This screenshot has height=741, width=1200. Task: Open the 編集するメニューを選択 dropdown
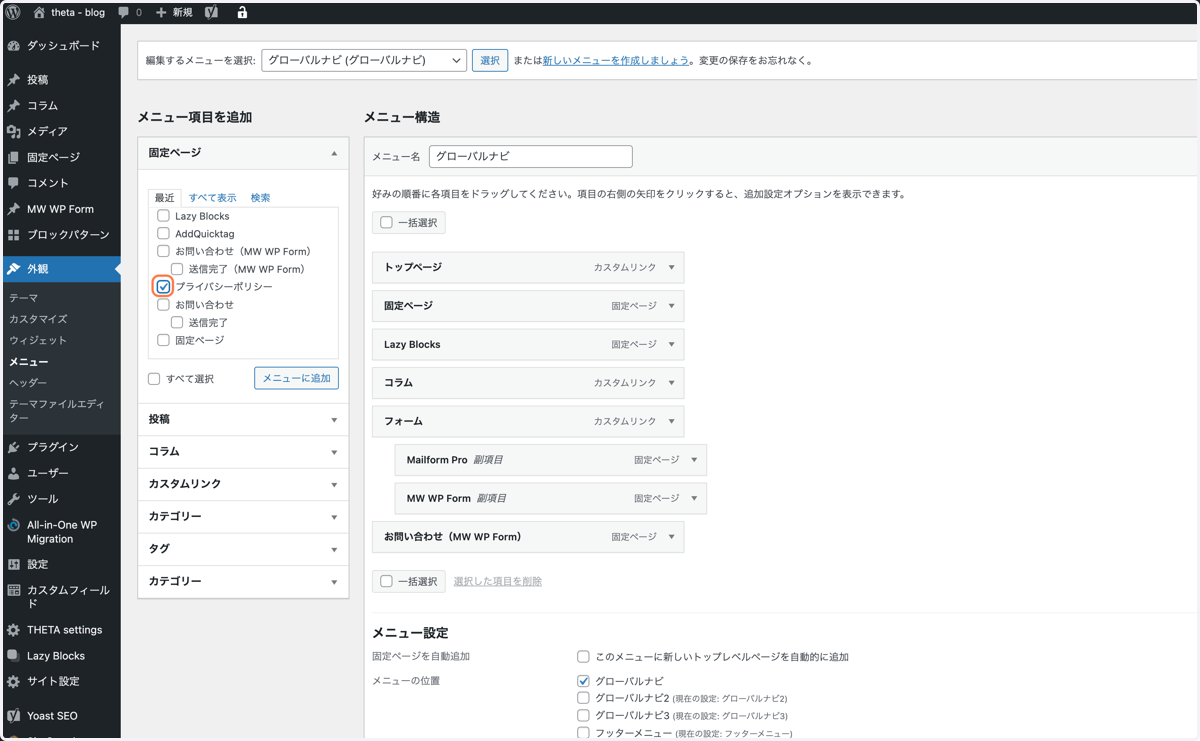pyautogui.click(x=364, y=60)
